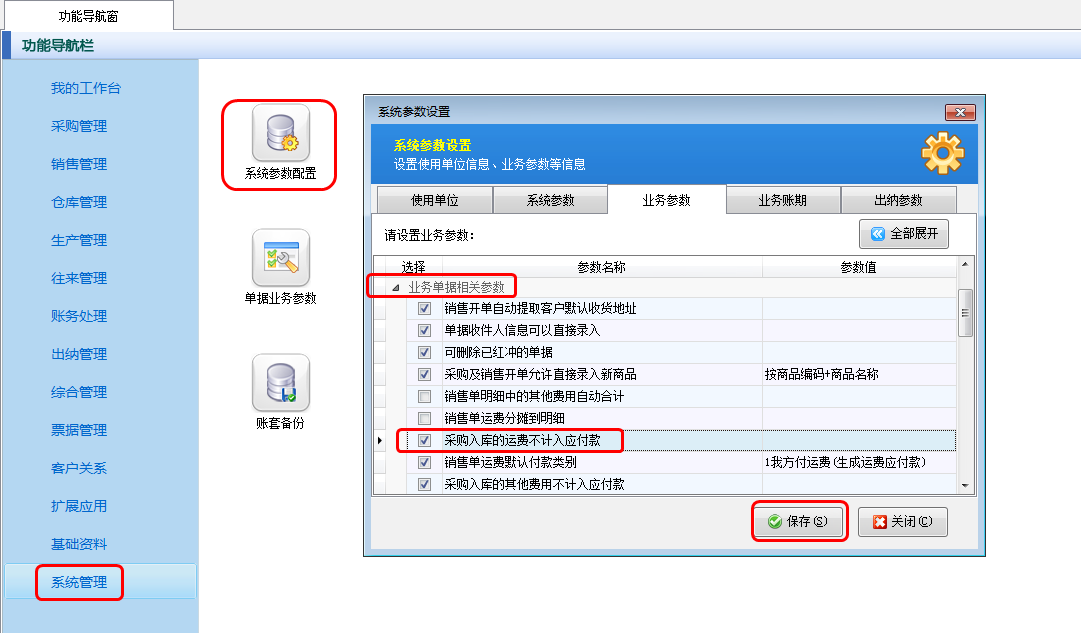Collapse the 业务单据相关参数 group
The height and width of the screenshot is (633, 1081).
click(x=395, y=287)
